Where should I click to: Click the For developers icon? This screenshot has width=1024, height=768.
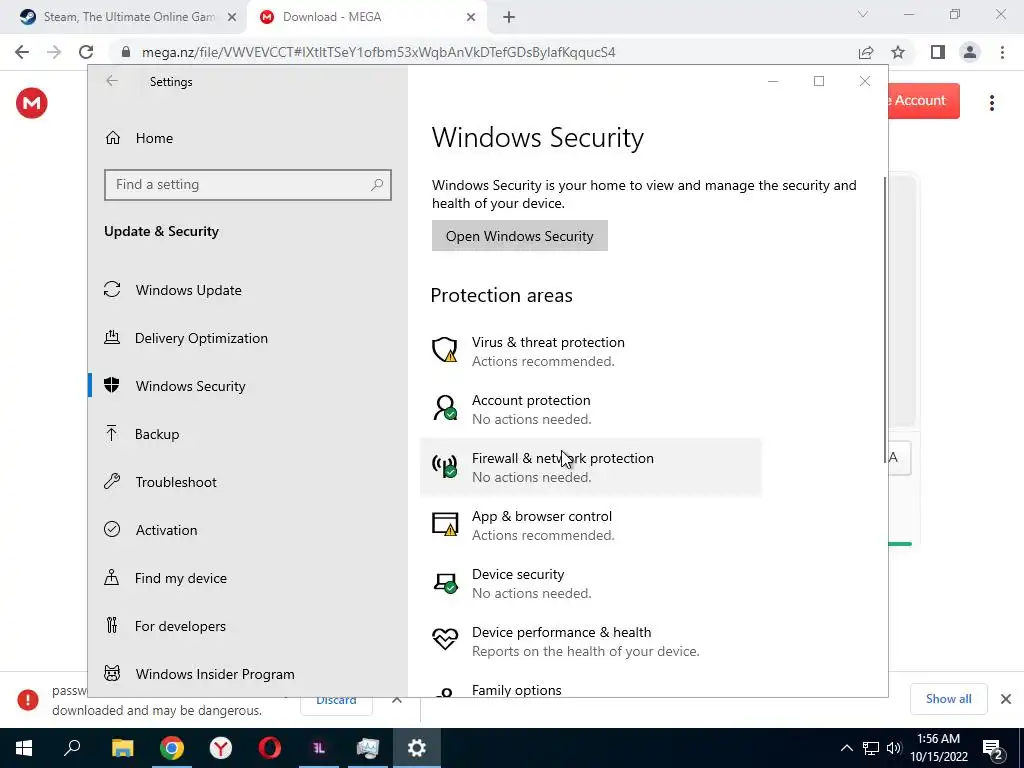tap(112, 626)
